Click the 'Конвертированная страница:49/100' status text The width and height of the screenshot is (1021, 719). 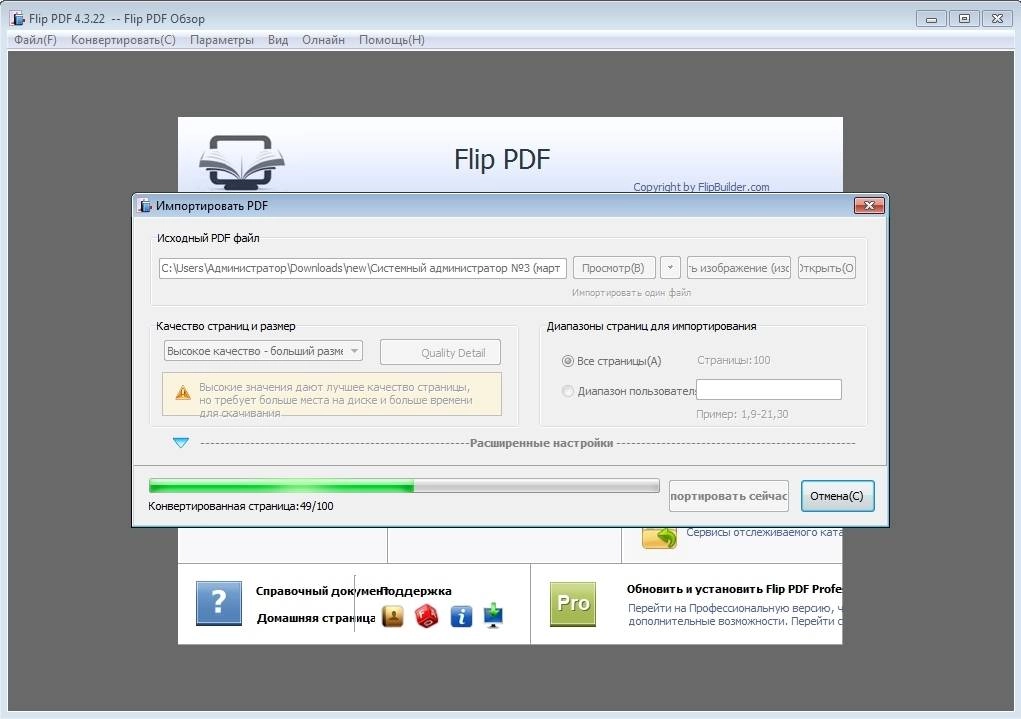pos(240,506)
